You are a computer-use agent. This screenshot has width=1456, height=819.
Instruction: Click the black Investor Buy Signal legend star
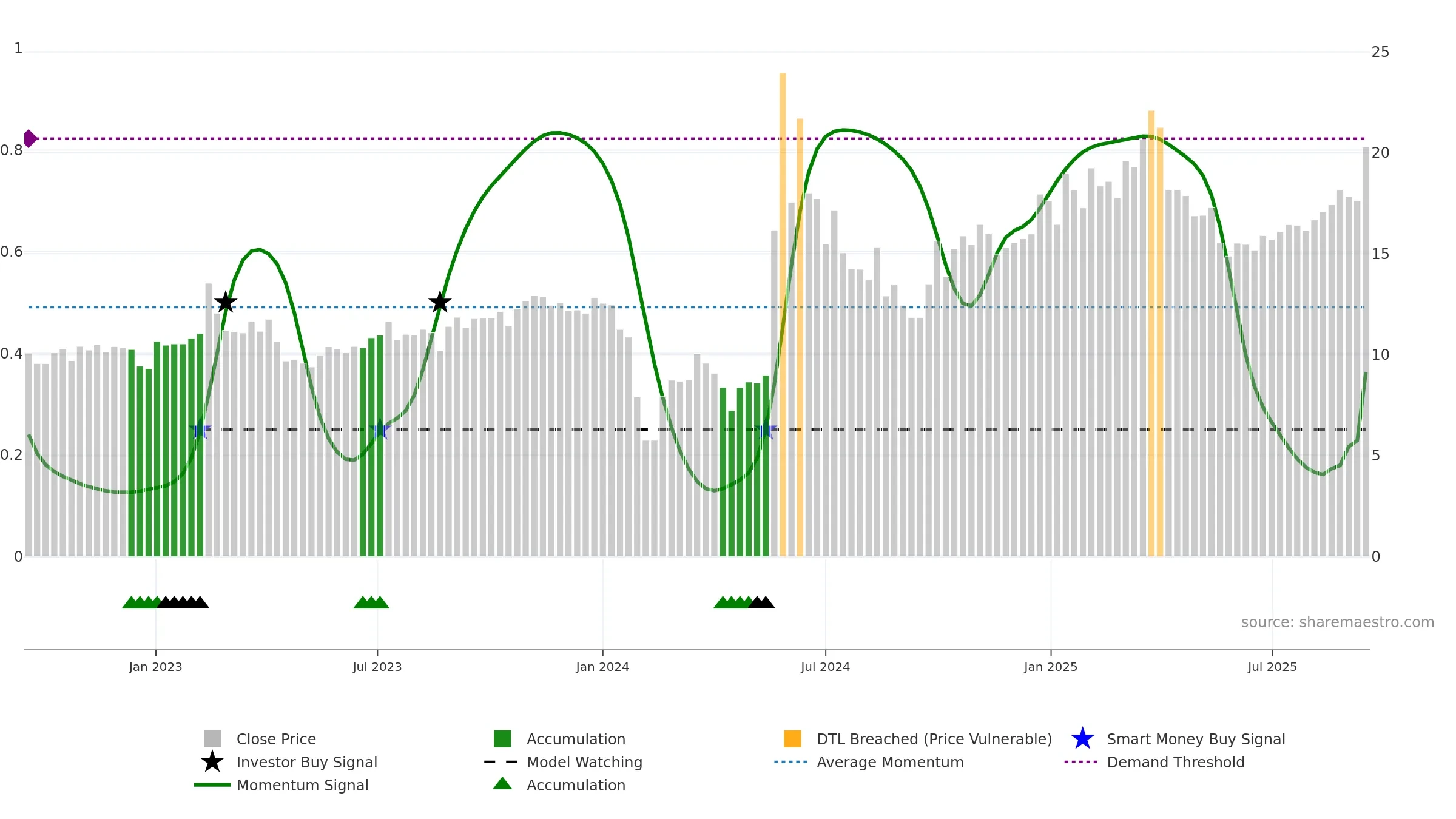coord(212,761)
